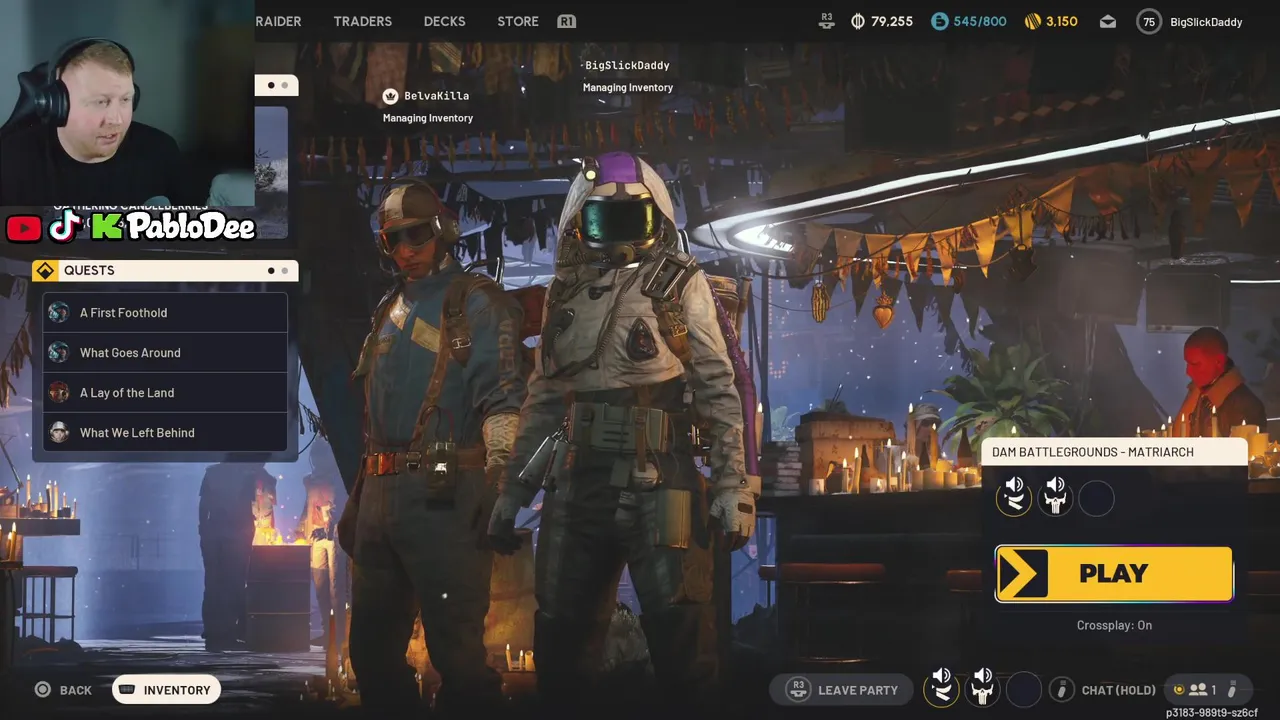Toggle Crossplay: On setting
Screen dimensions: 1280x720
[1114, 625]
